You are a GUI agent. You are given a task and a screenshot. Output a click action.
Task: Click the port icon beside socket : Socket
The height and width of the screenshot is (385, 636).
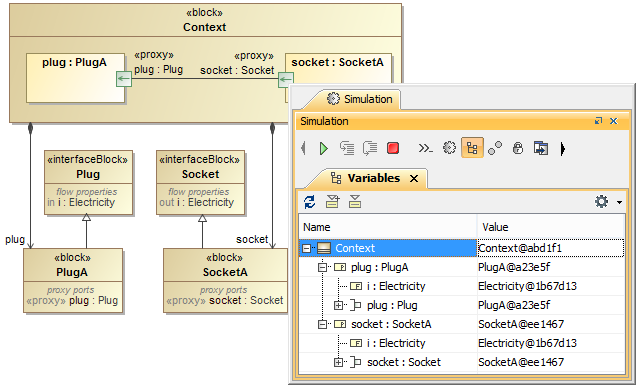pos(355,362)
